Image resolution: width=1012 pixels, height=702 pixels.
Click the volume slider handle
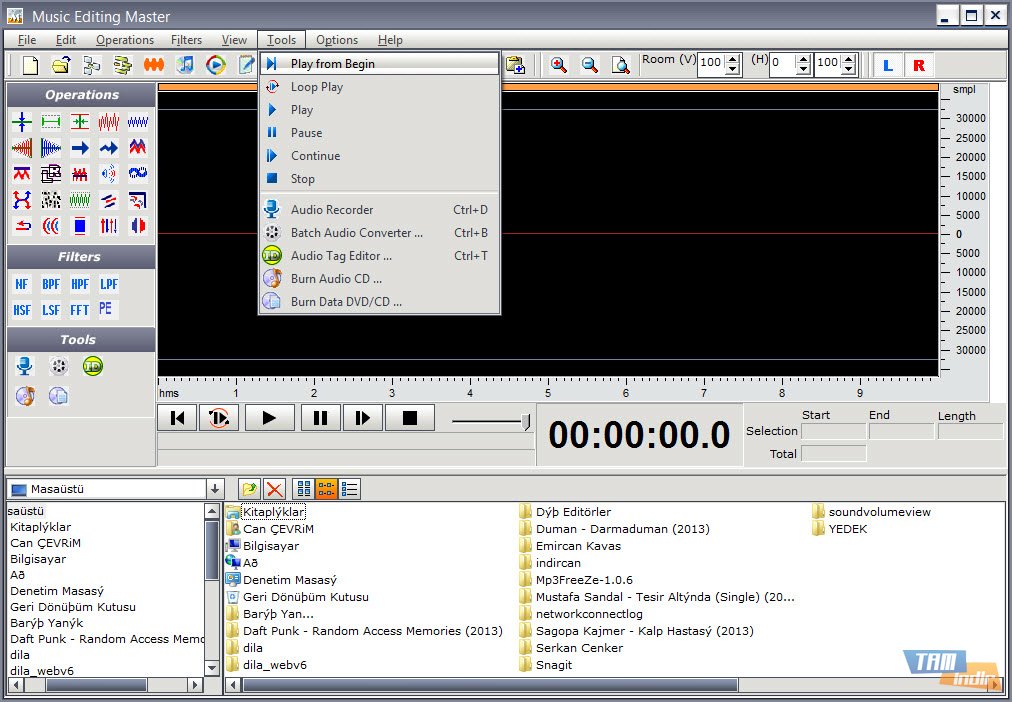[526, 422]
